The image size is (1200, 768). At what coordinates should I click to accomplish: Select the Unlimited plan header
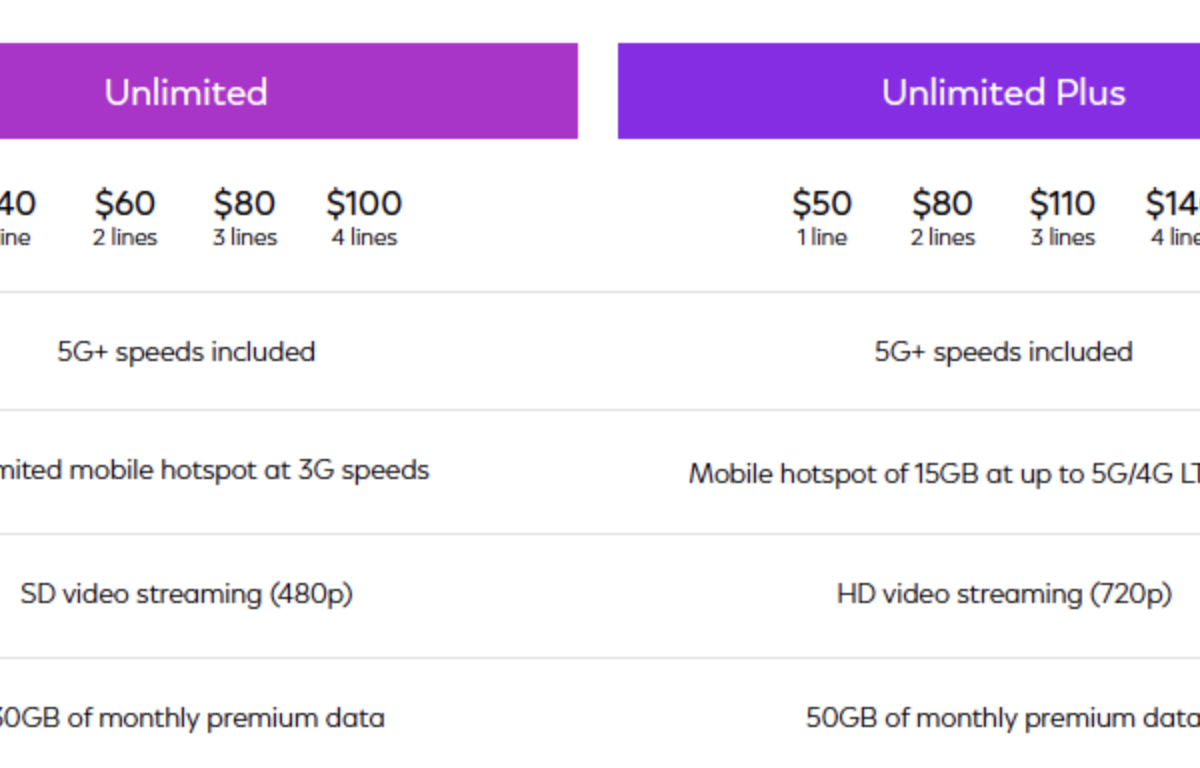186,92
